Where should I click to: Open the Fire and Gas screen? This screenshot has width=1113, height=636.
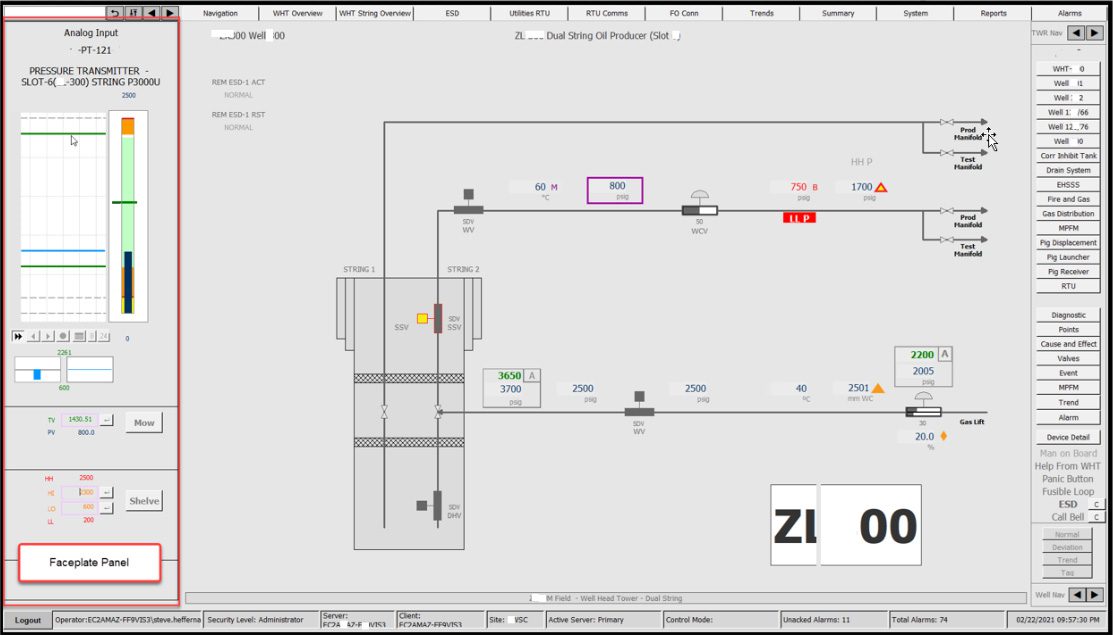coord(1068,199)
